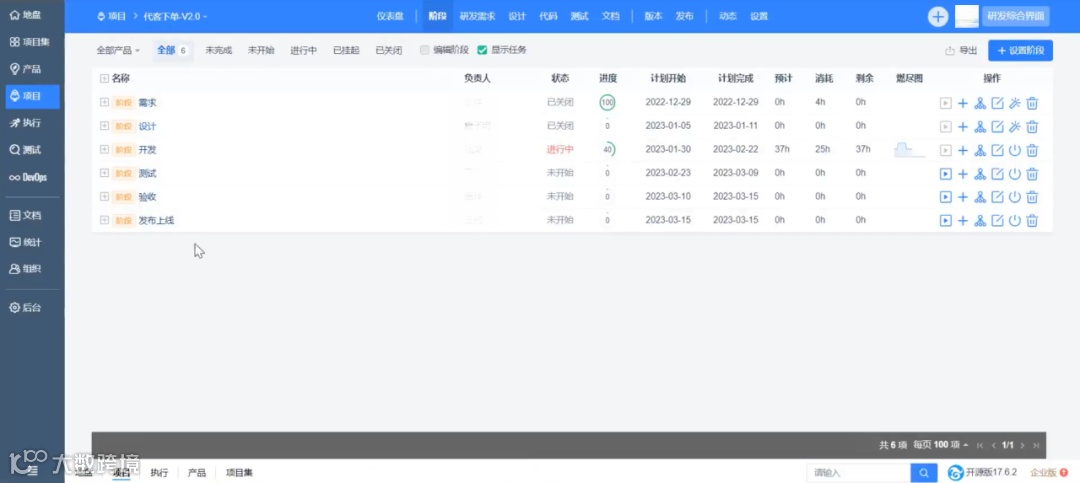Expand the 发布上线 stage row
Image resolution: width=1080 pixels, height=483 pixels.
click(x=105, y=220)
